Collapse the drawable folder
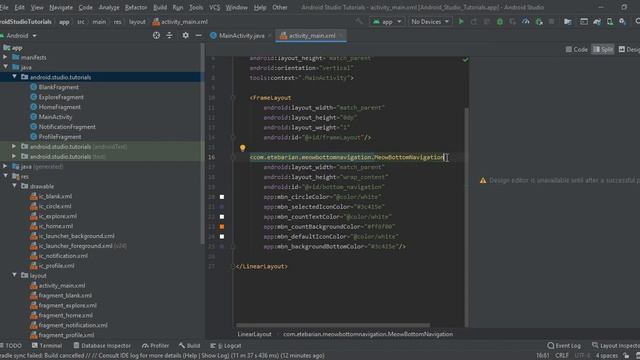 point(14,186)
